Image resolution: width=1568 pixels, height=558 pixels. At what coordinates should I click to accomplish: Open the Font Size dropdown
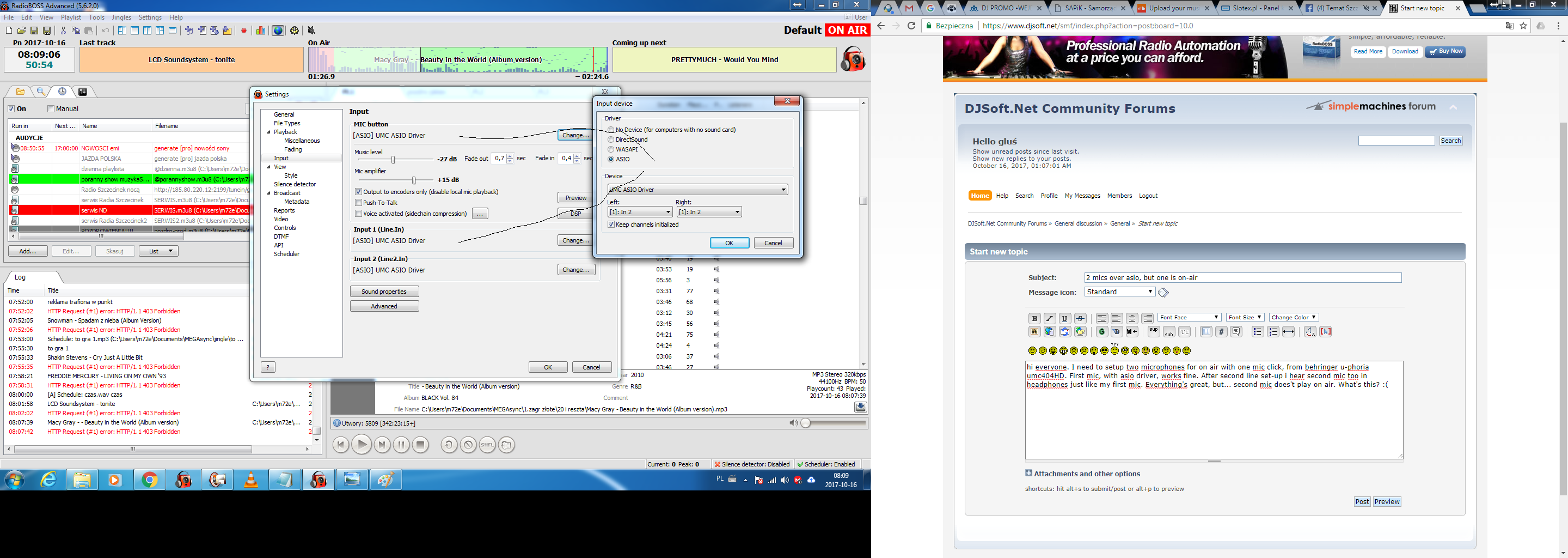coord(1245,317)
